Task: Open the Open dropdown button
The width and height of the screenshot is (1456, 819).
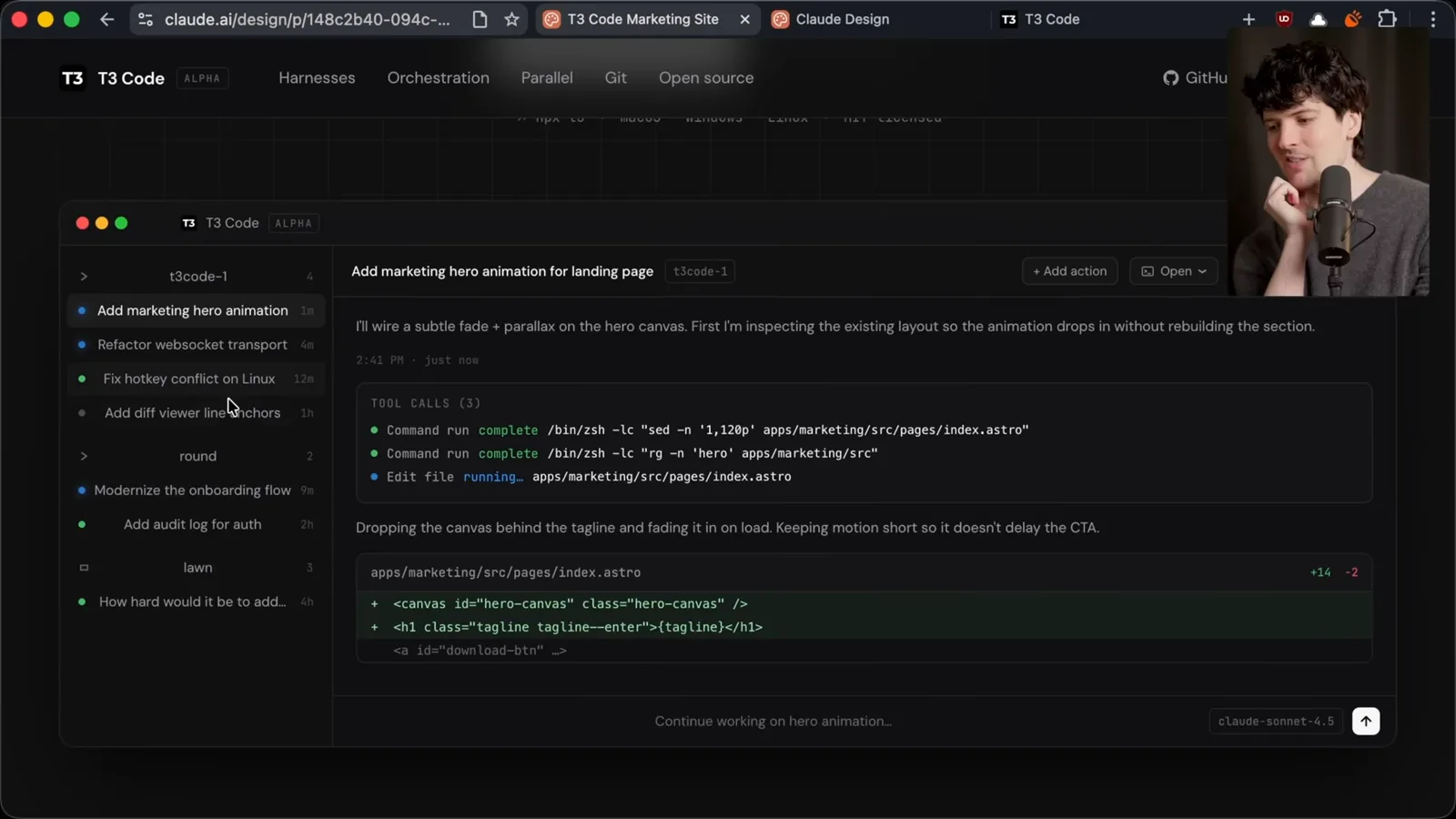Action: (1173, 271)
